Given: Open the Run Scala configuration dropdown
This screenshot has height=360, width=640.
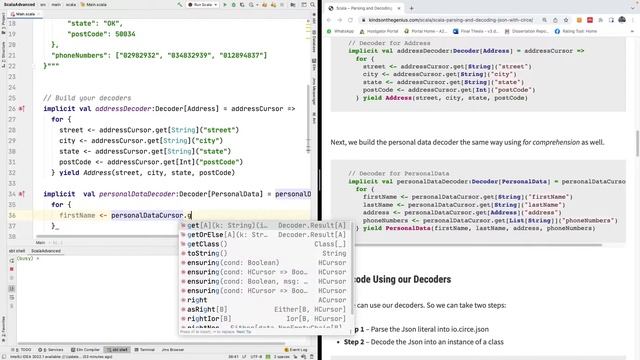Looking at the screenshot, I should point(203,4).
